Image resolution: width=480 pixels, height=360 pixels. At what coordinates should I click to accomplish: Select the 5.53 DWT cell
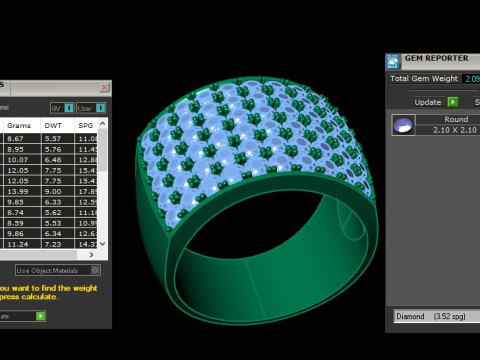click(57, 223)
